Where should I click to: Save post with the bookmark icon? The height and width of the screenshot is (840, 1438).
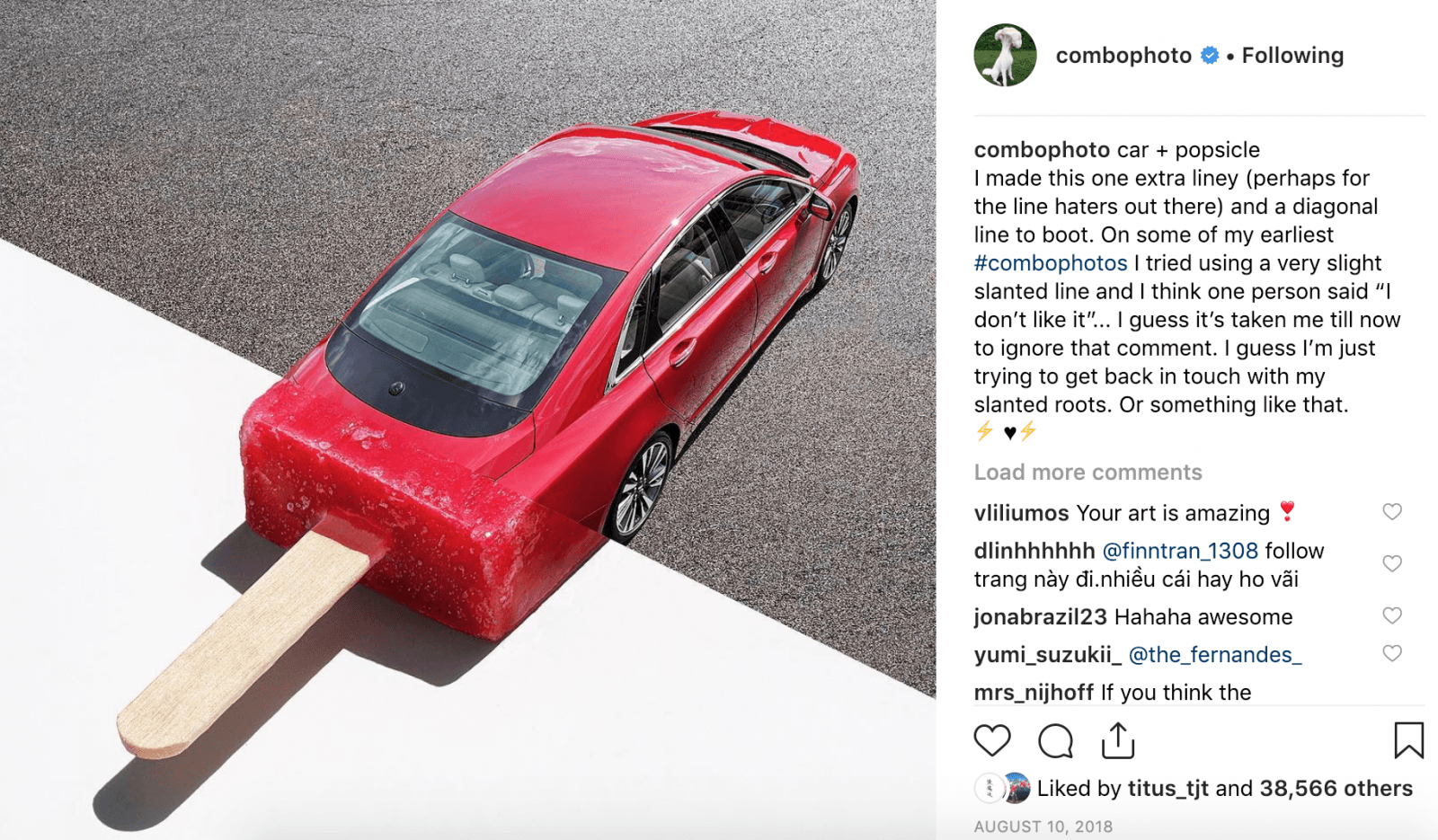tap(1408, 740)
